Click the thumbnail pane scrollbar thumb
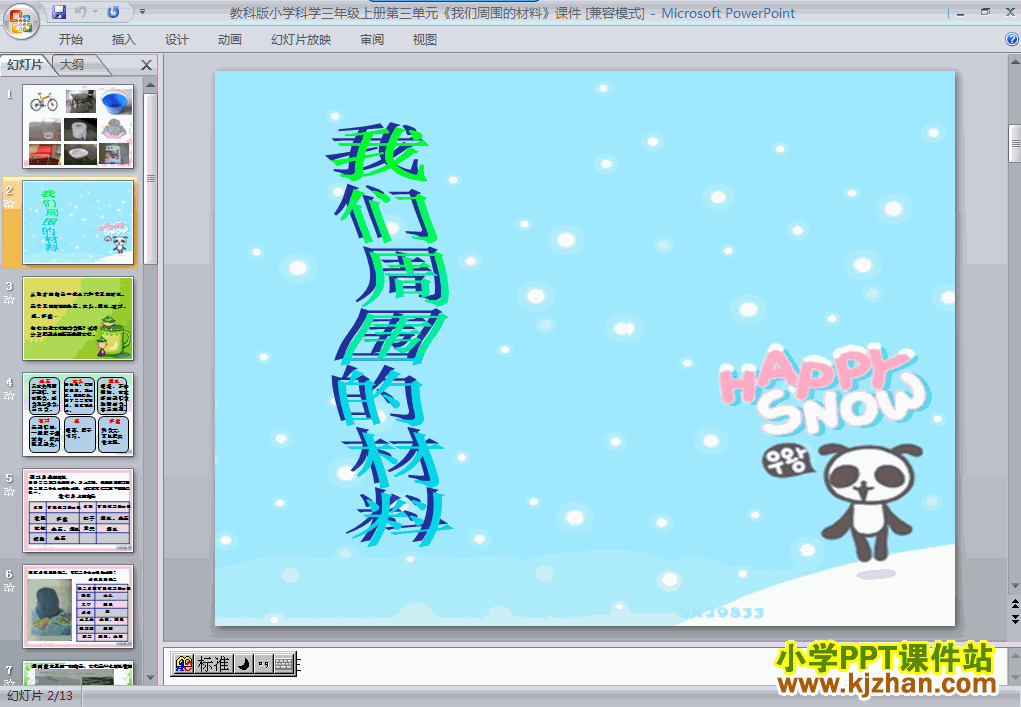This screenshot has height=707, width=1021. point(150,178)
